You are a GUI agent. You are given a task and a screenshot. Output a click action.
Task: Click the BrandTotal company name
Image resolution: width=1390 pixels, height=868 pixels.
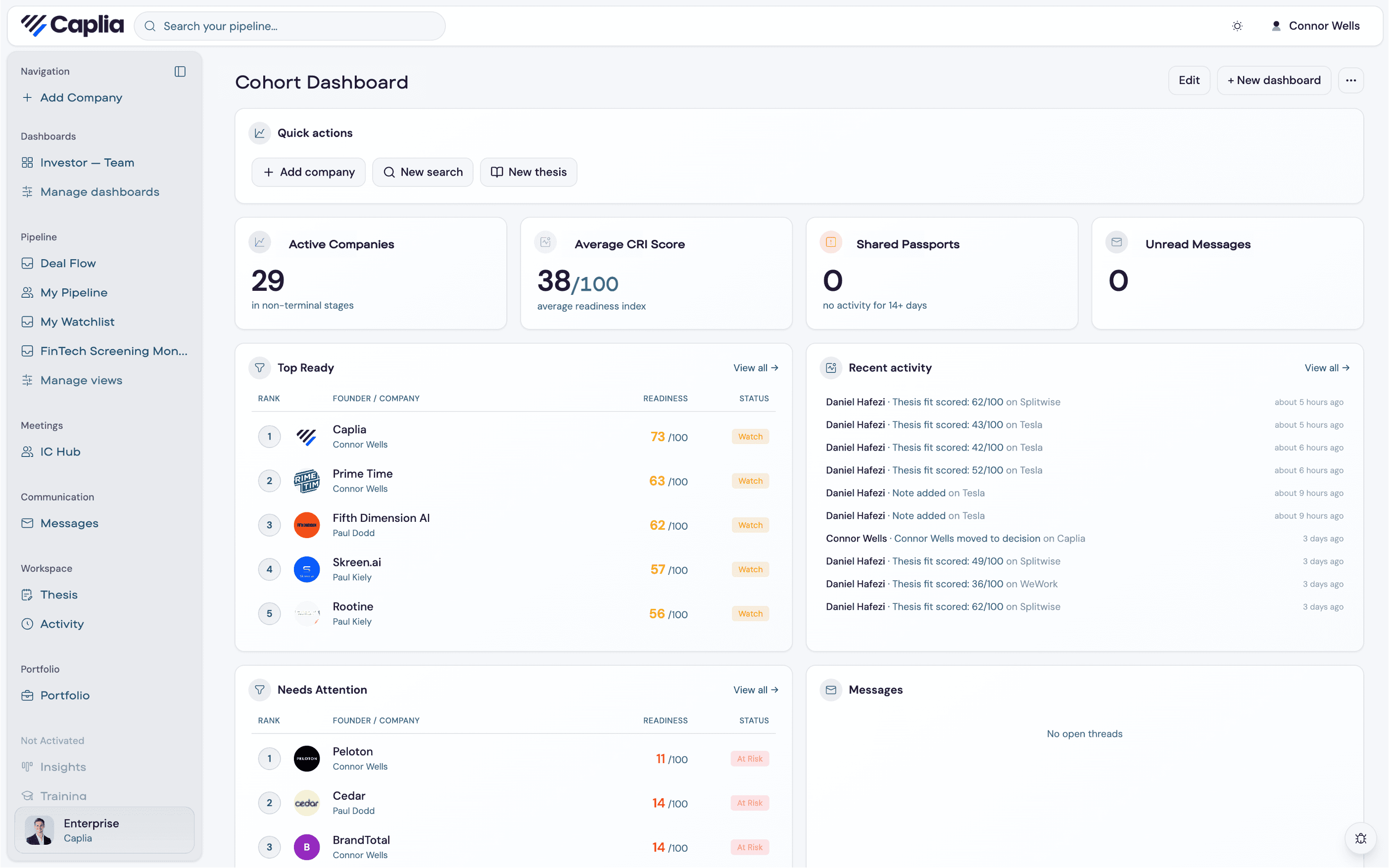(x=361, y=840)
